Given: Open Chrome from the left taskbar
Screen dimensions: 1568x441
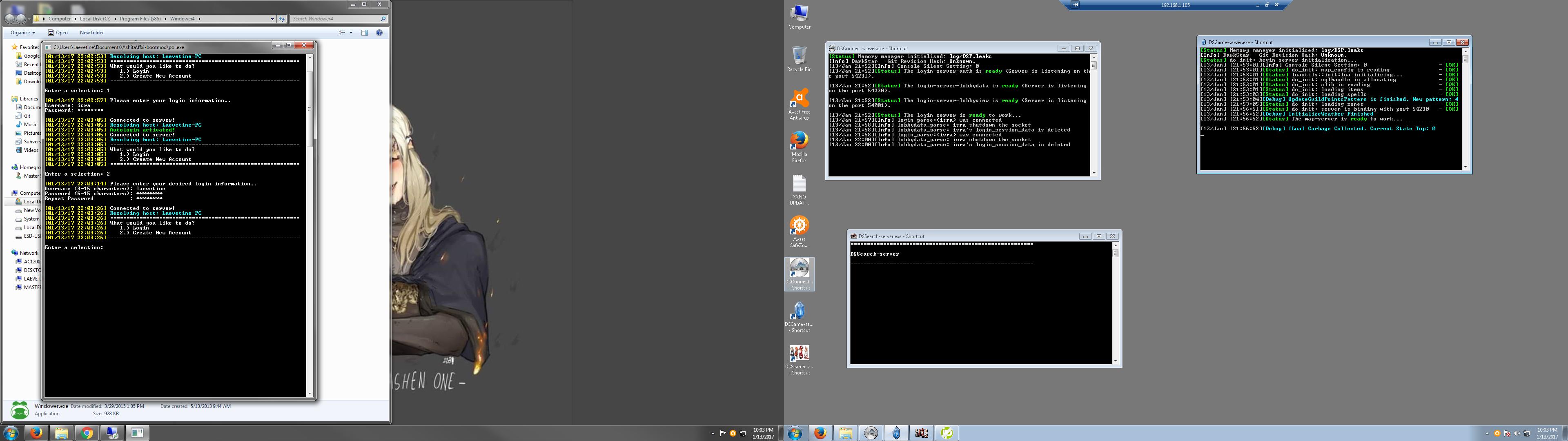Looking at the screenshot, I should 87,433.
